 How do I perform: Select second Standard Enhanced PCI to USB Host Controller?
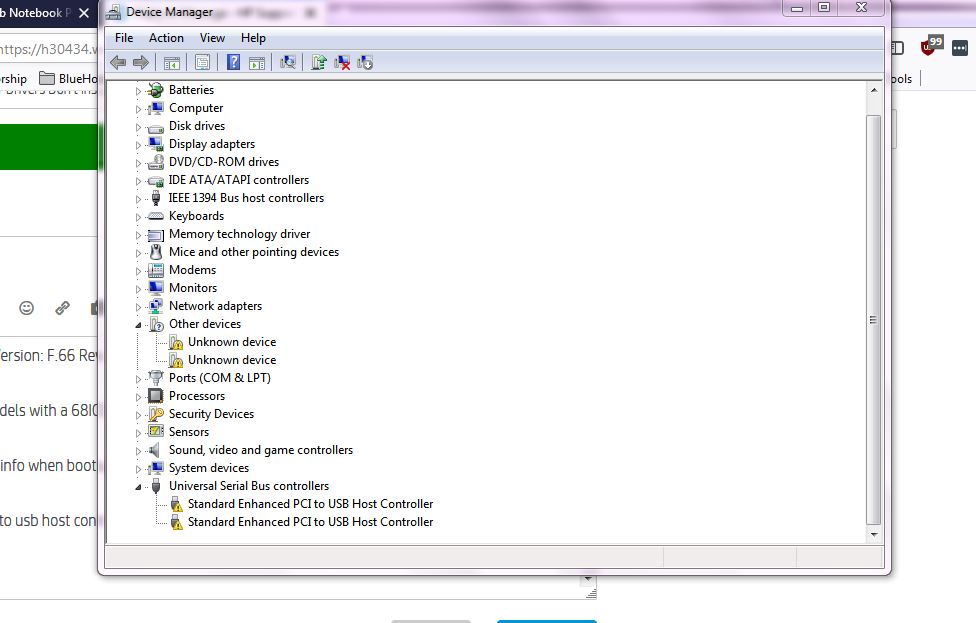310,522
